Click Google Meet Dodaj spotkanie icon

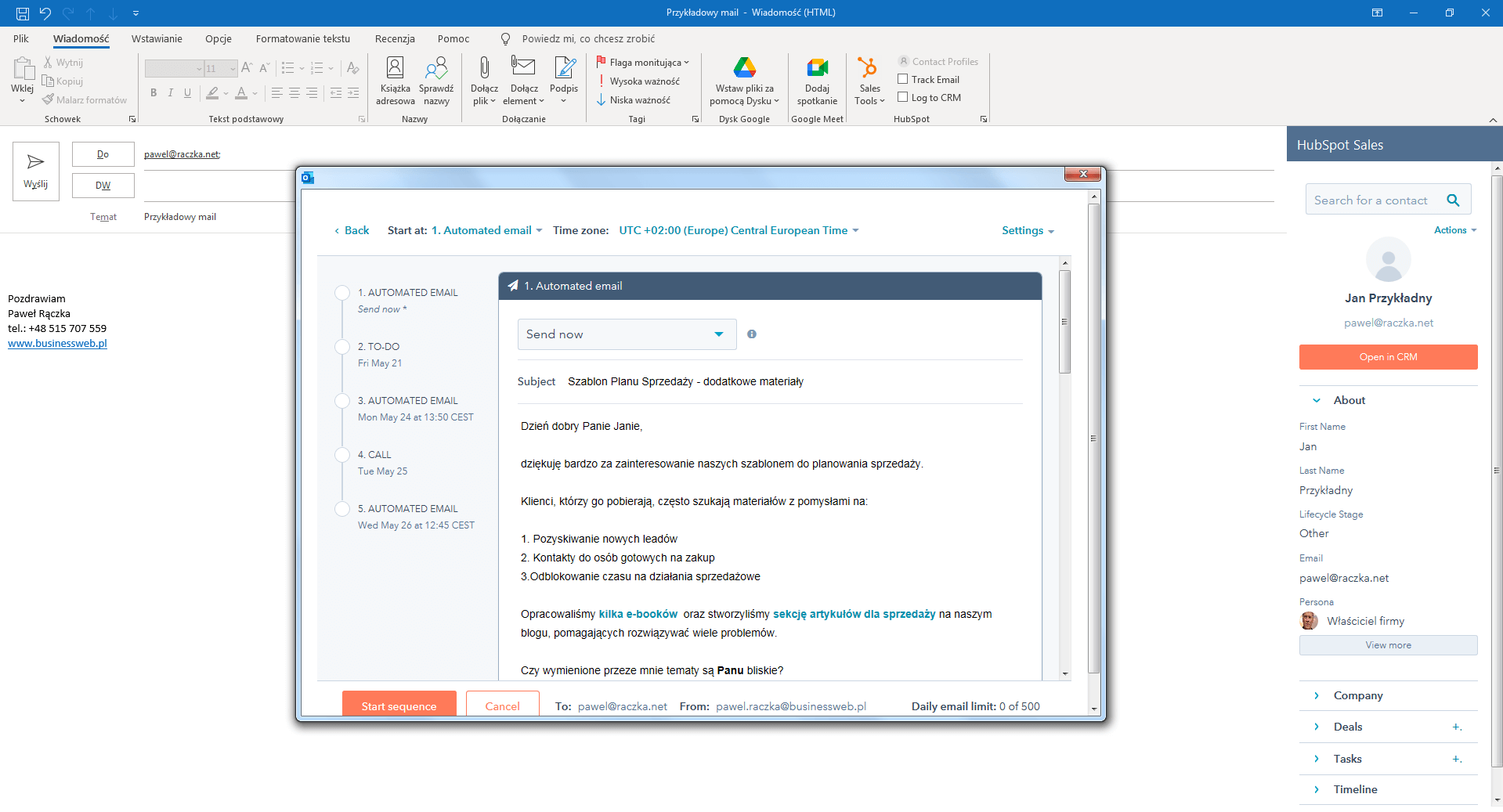tap(817, 68)
